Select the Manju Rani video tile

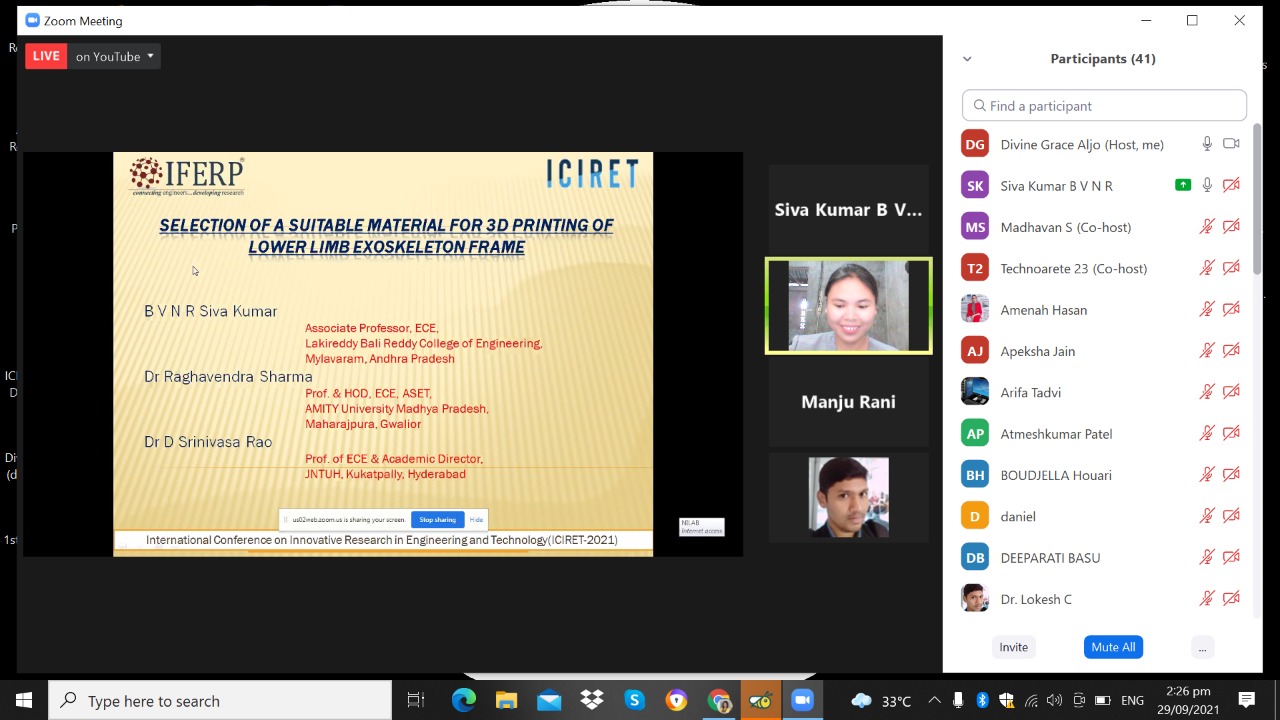pyautogui.click(x=848, y=401)
